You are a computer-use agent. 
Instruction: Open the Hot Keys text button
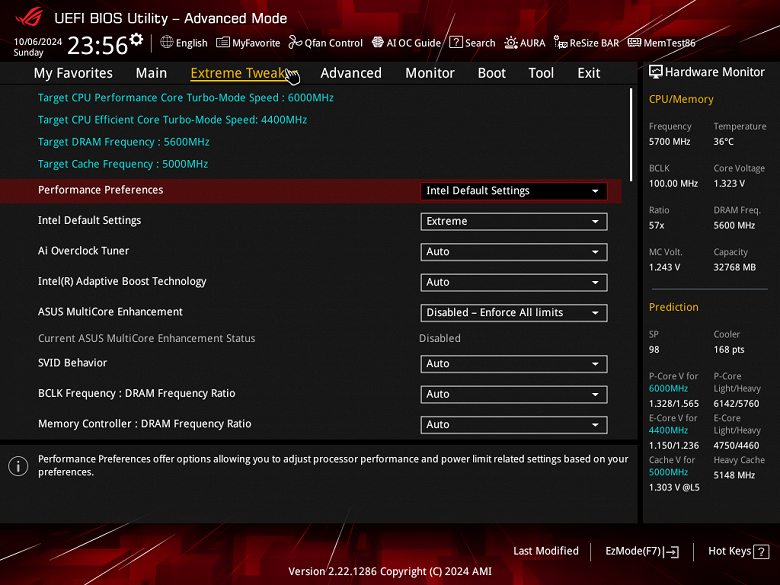tap(729, 551)
